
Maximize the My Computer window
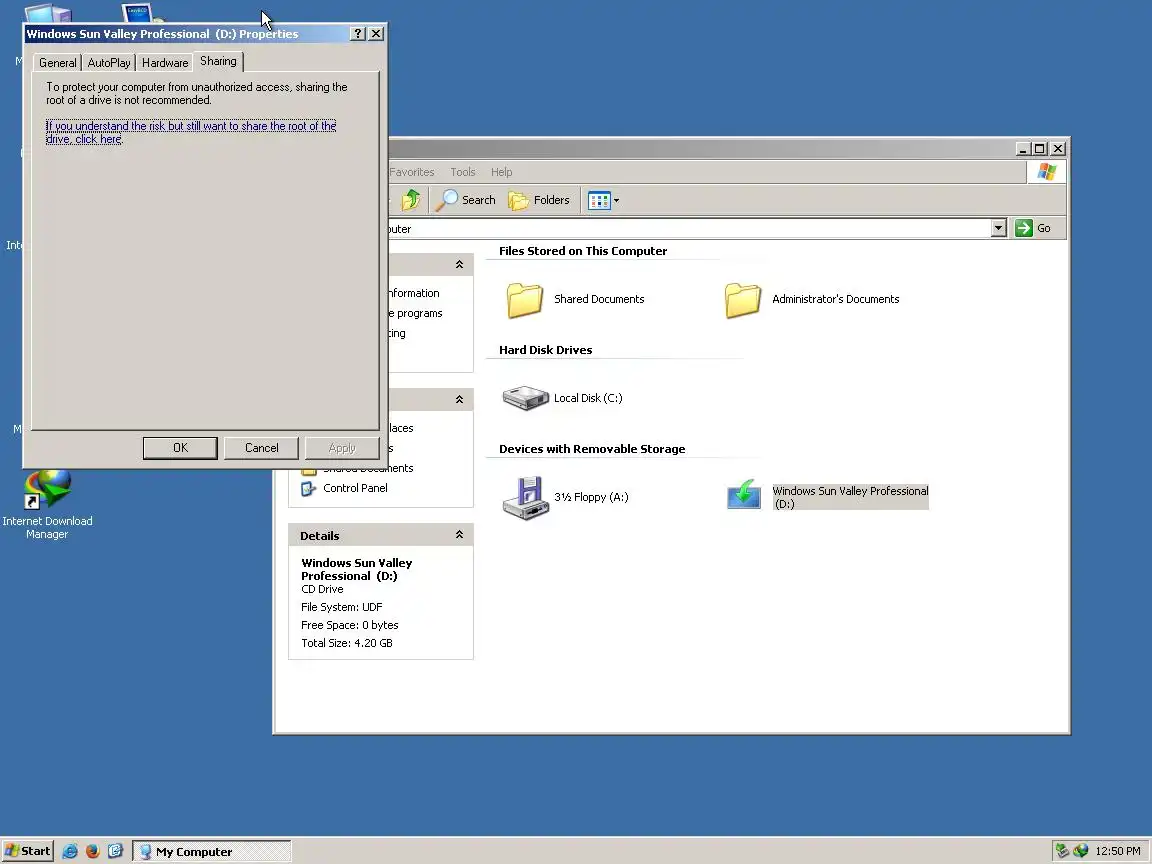click(x=1040, y=149)
